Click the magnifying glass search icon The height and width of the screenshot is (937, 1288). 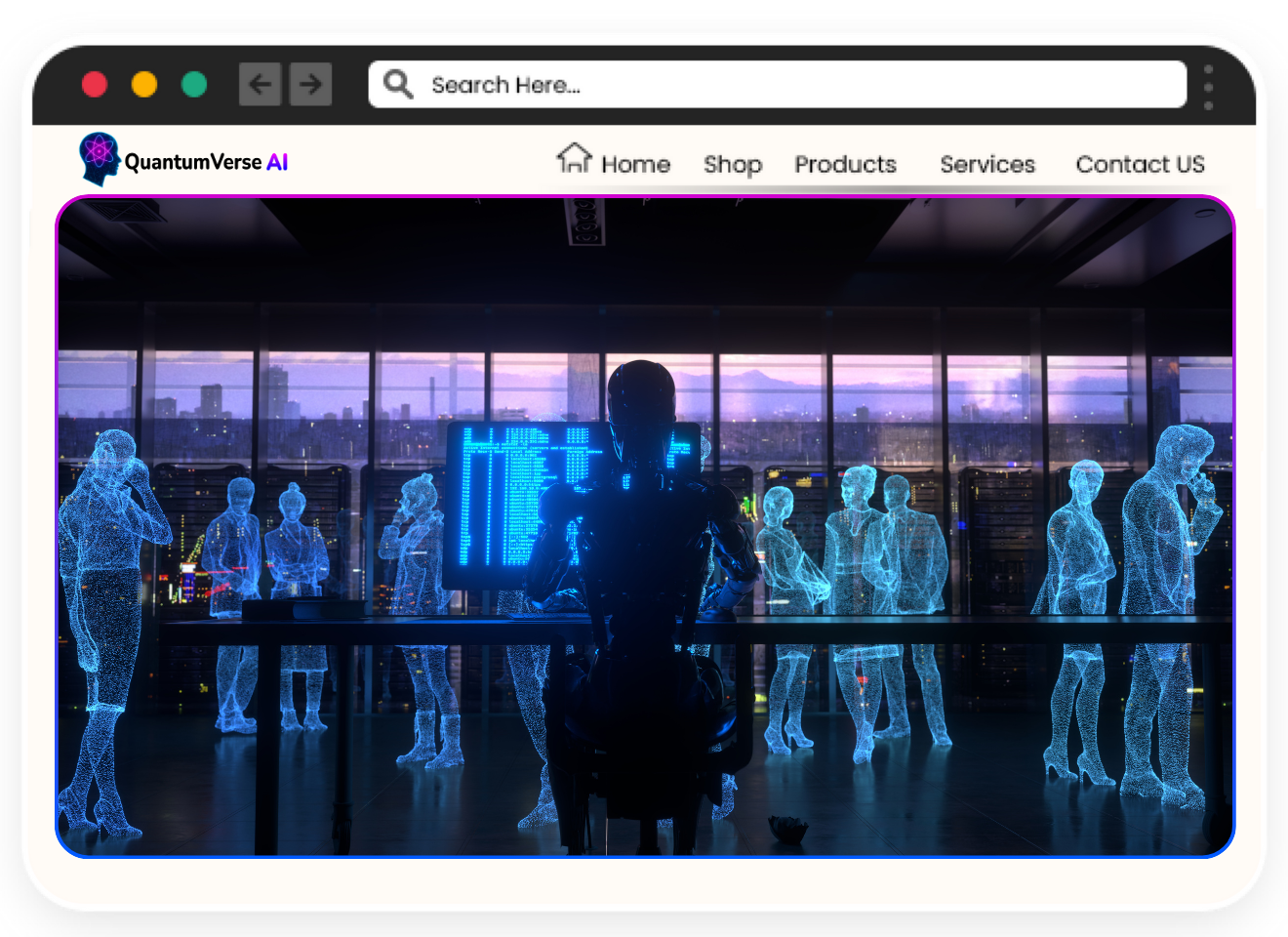(x=398, y=84)
